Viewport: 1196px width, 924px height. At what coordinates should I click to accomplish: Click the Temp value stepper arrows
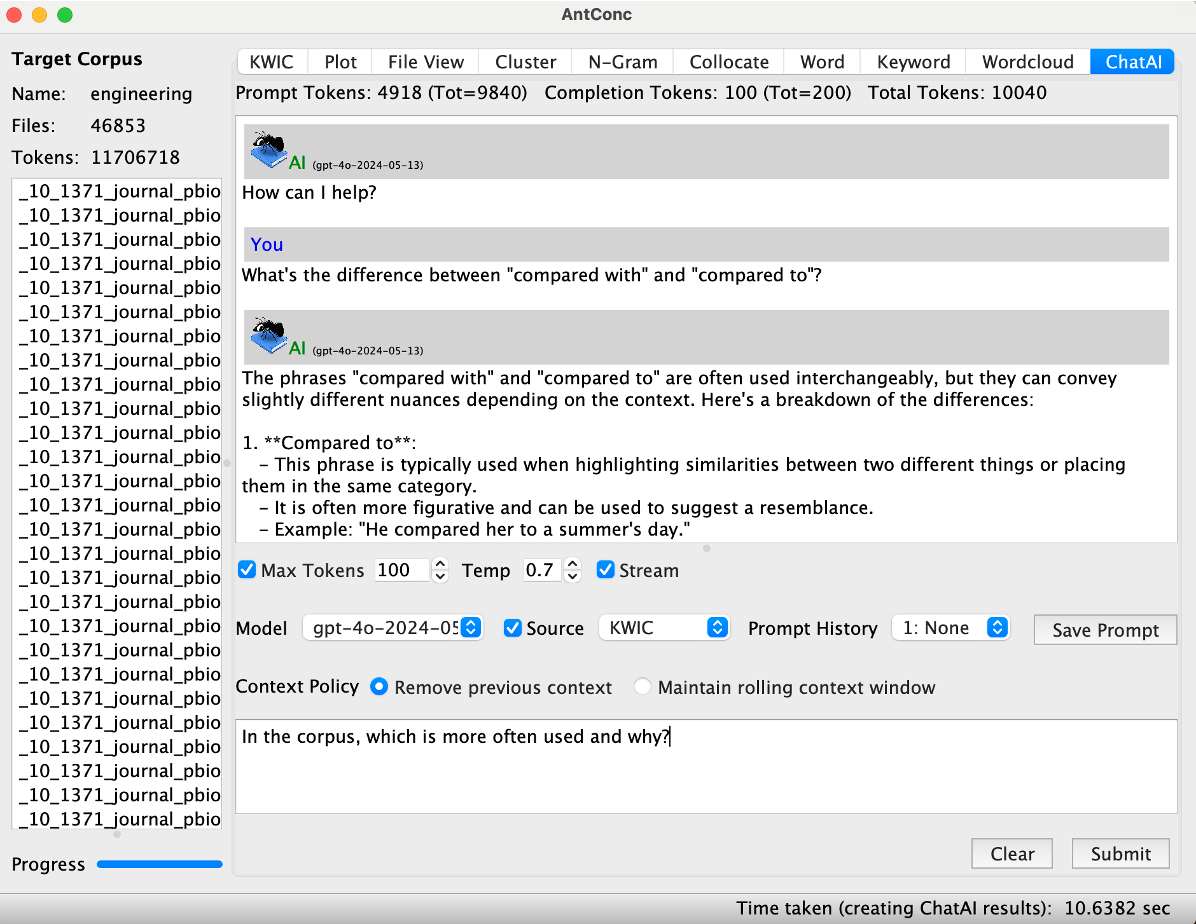[572, 570]
